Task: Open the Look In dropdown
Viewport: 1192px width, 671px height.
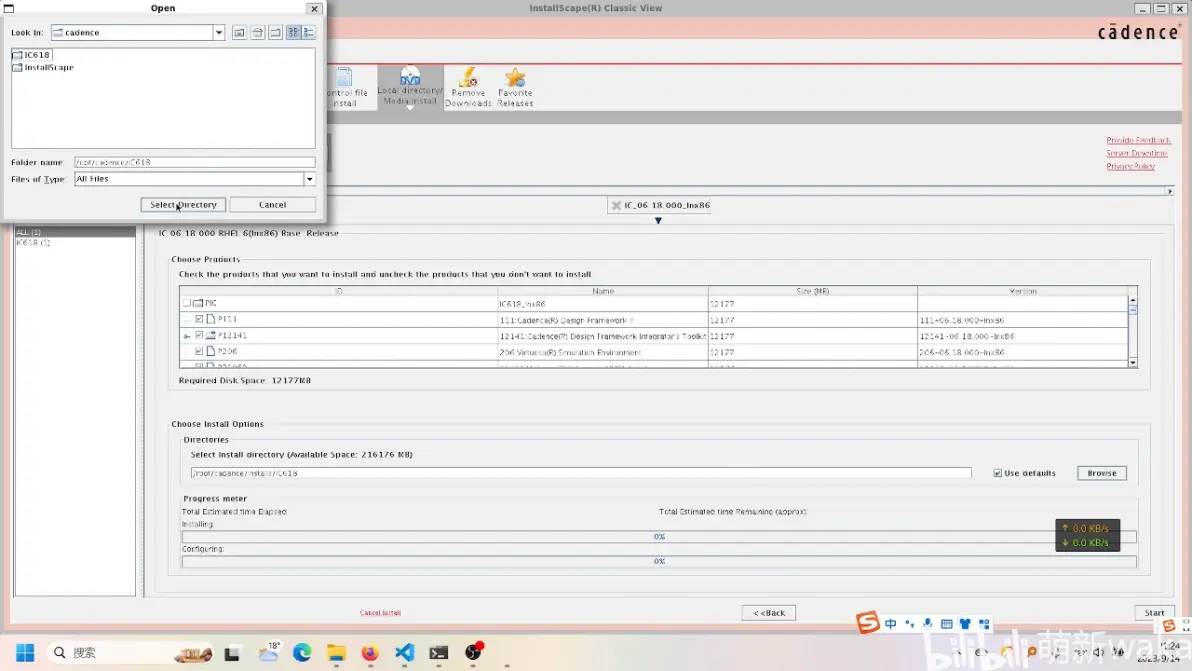Action: tap(218, 33)
